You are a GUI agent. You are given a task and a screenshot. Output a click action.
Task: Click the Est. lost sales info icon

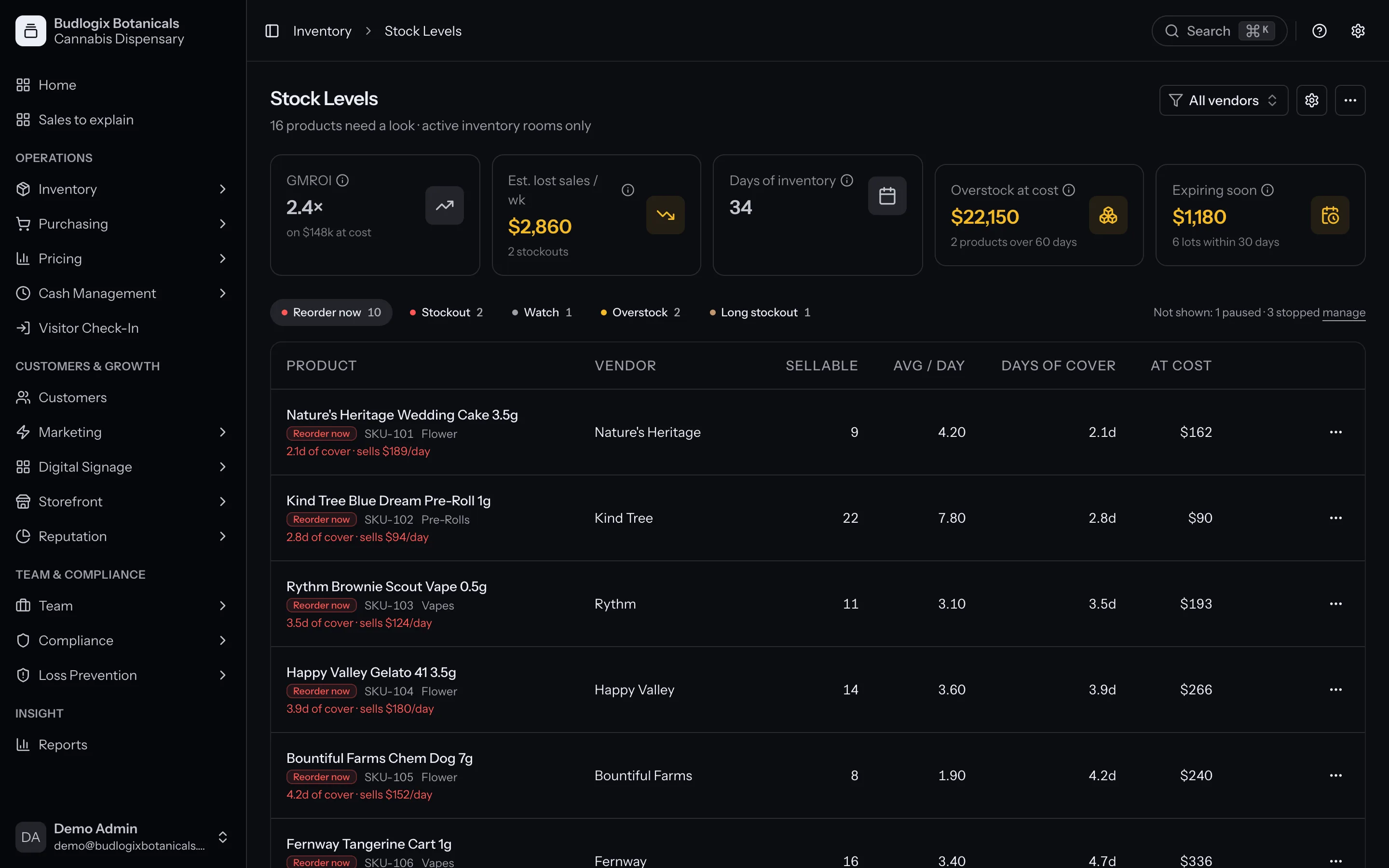tap(628, 190)
